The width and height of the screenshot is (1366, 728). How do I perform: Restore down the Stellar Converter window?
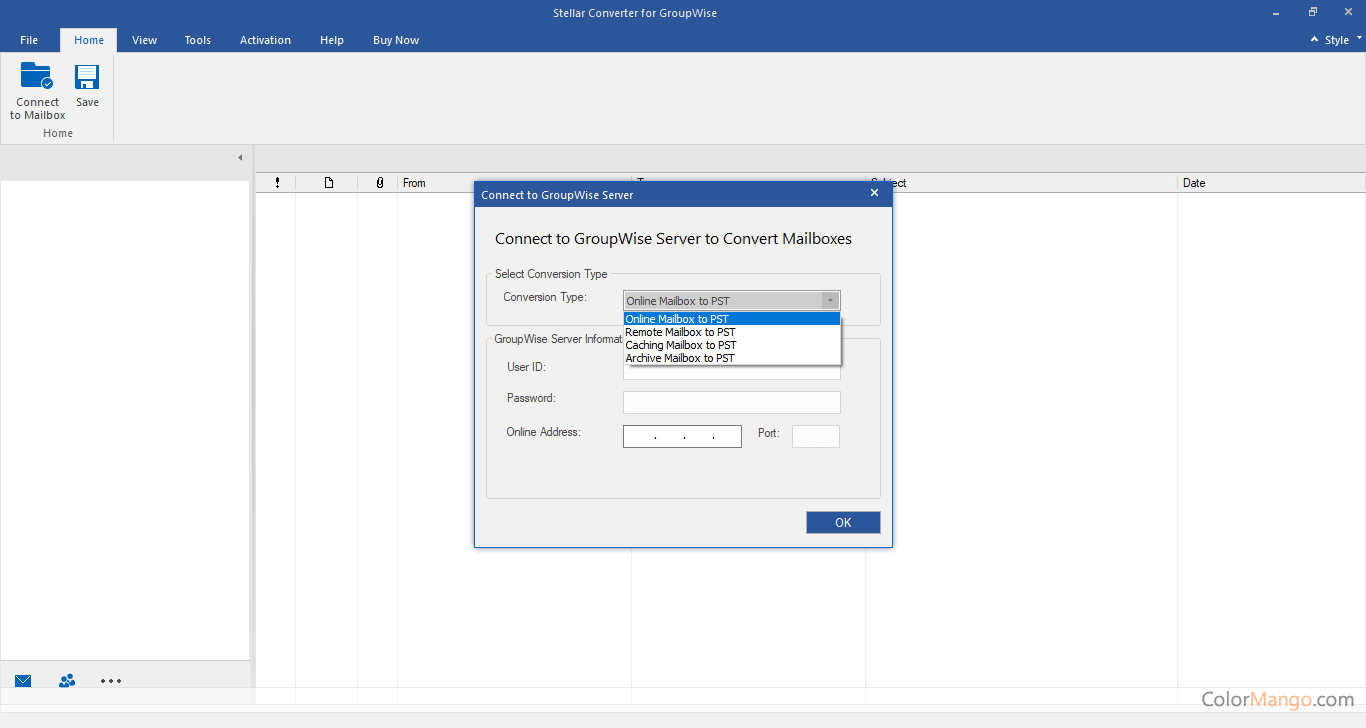[1313, 13]
